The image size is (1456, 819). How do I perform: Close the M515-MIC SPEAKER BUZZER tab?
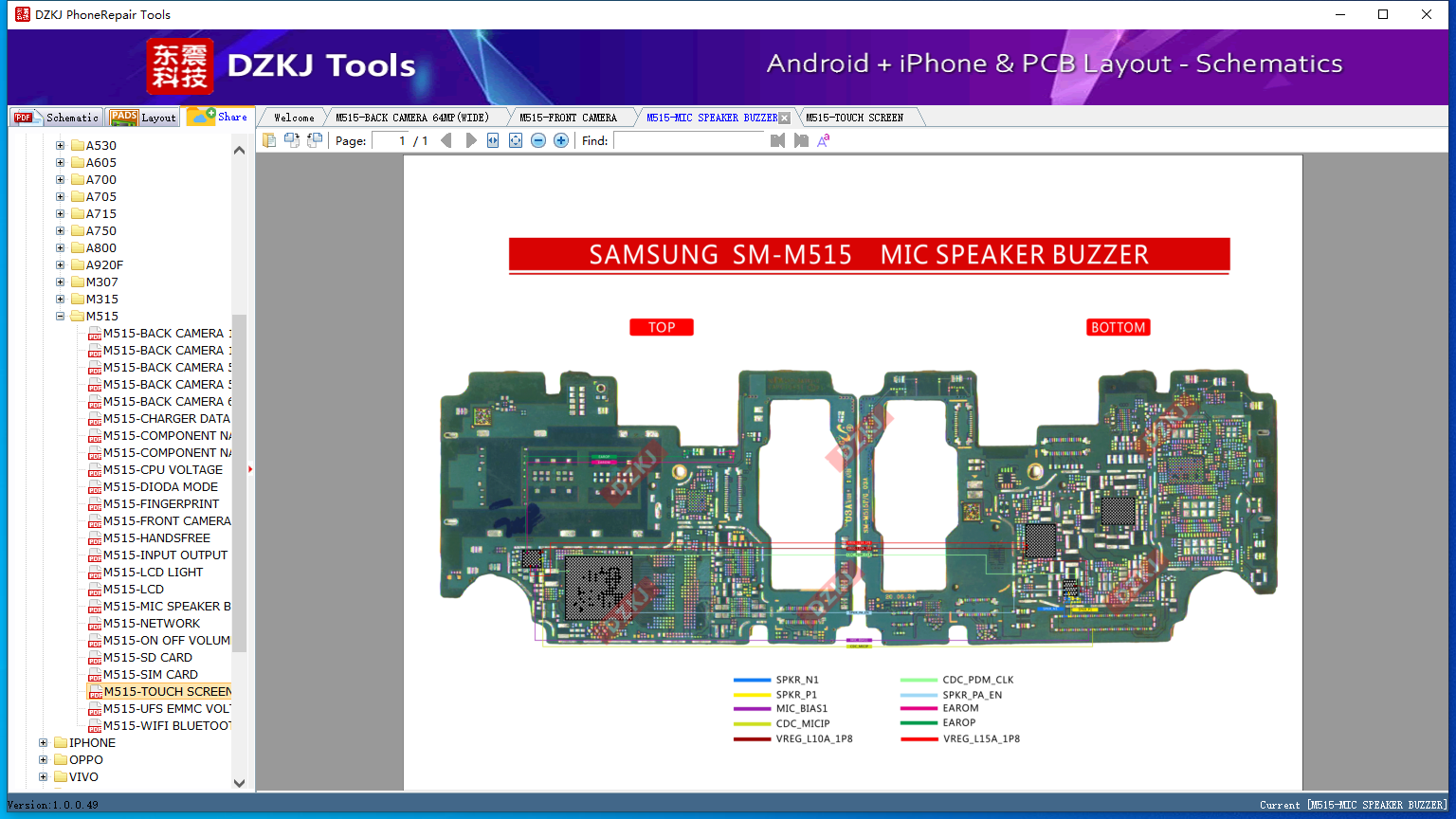[x=784, y=118]
